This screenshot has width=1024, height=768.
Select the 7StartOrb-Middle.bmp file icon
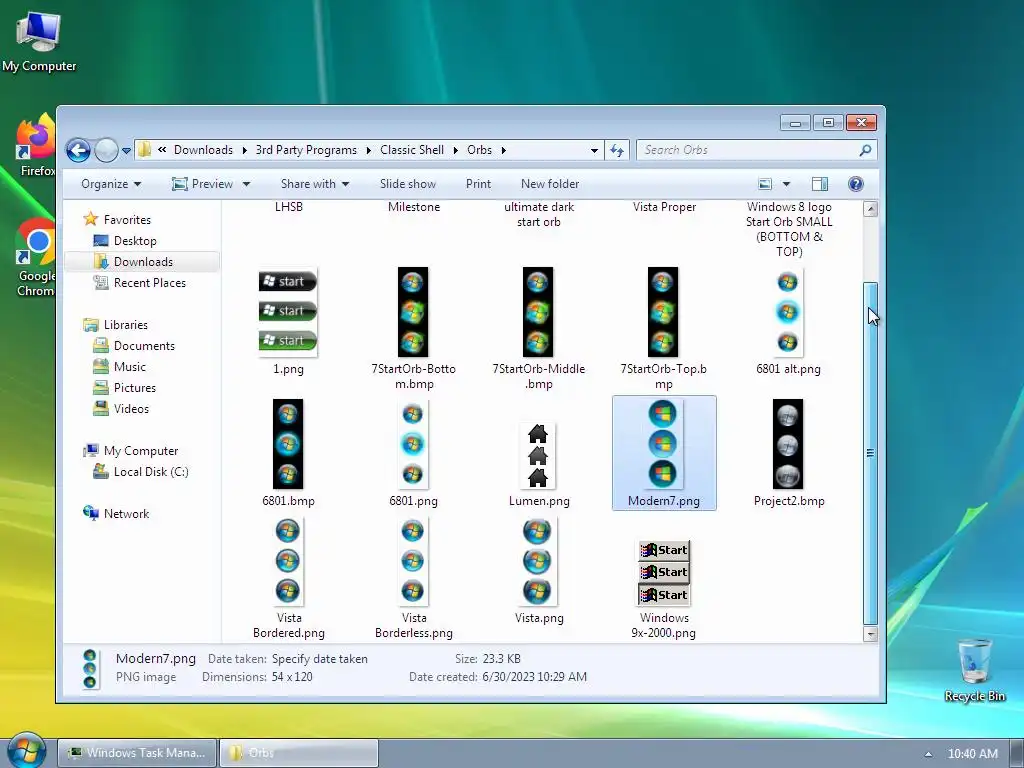point(538,312)
